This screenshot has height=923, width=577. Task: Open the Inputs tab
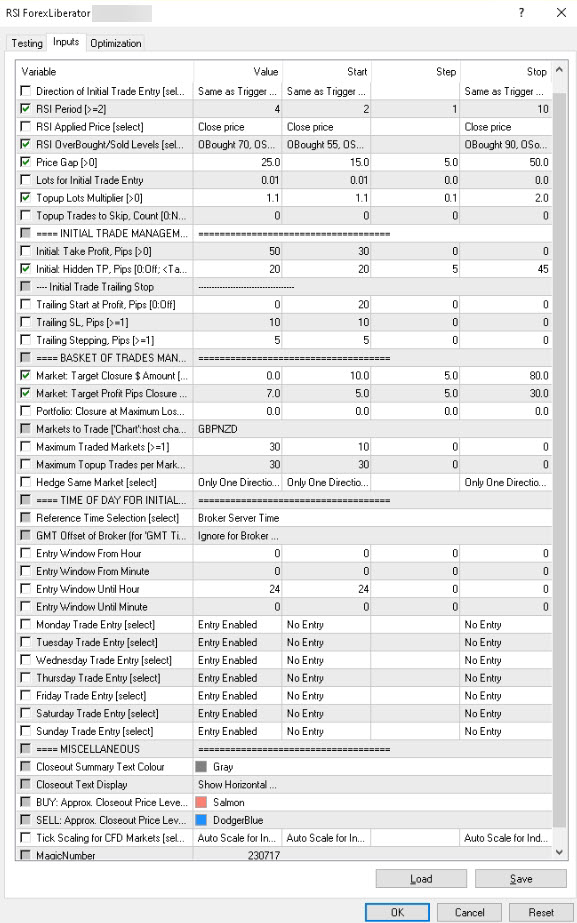point(66,42)
